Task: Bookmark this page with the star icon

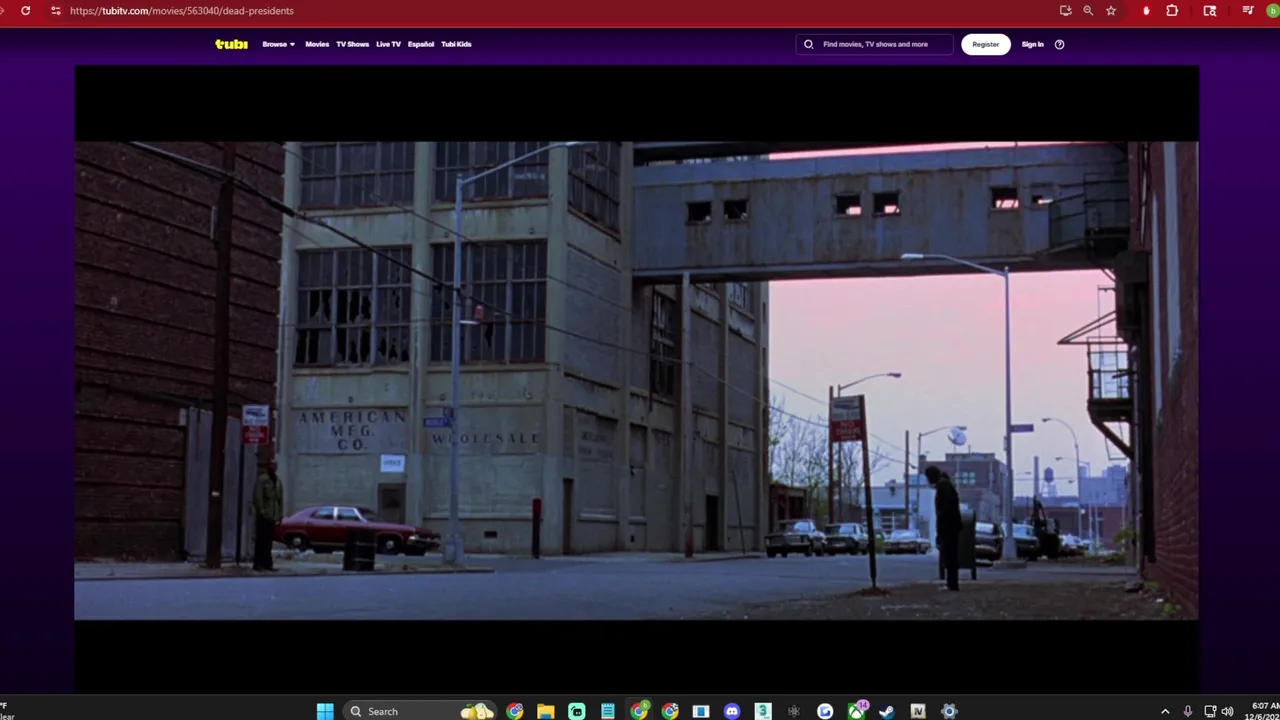Action: pyautogui.click(x=1111, y=10)
